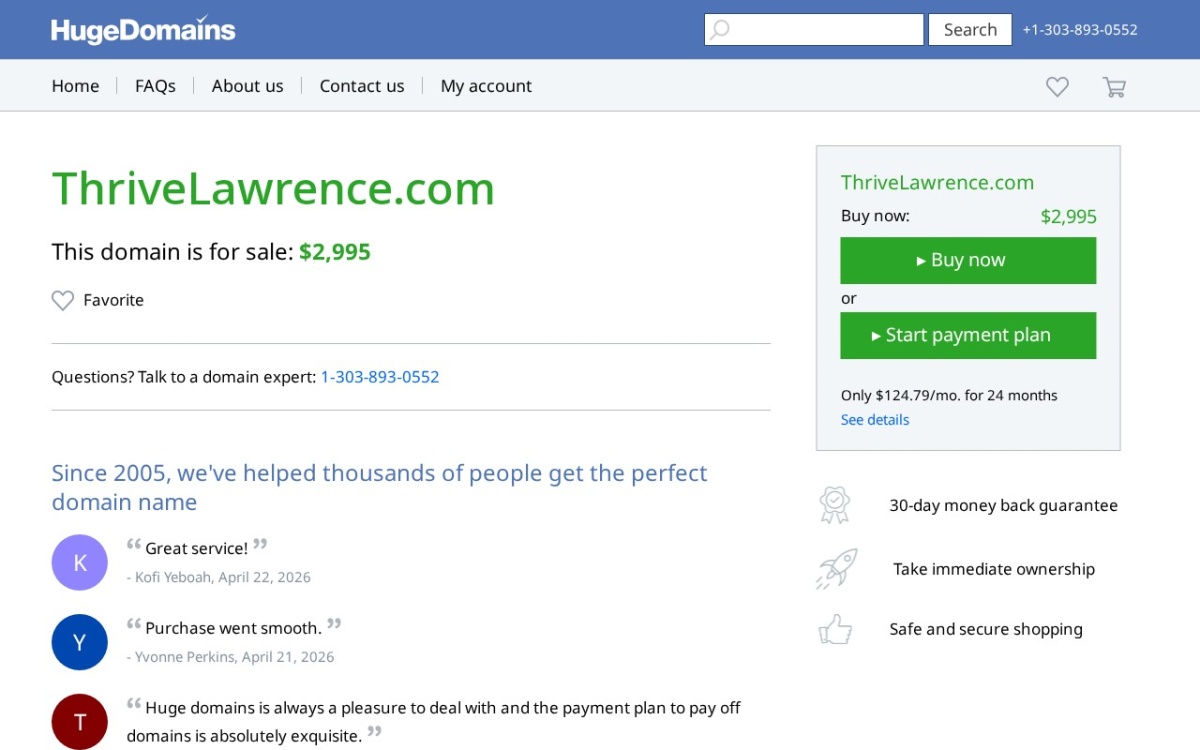
Task: Click the HugeDomains logo
Action: (143, 29)
